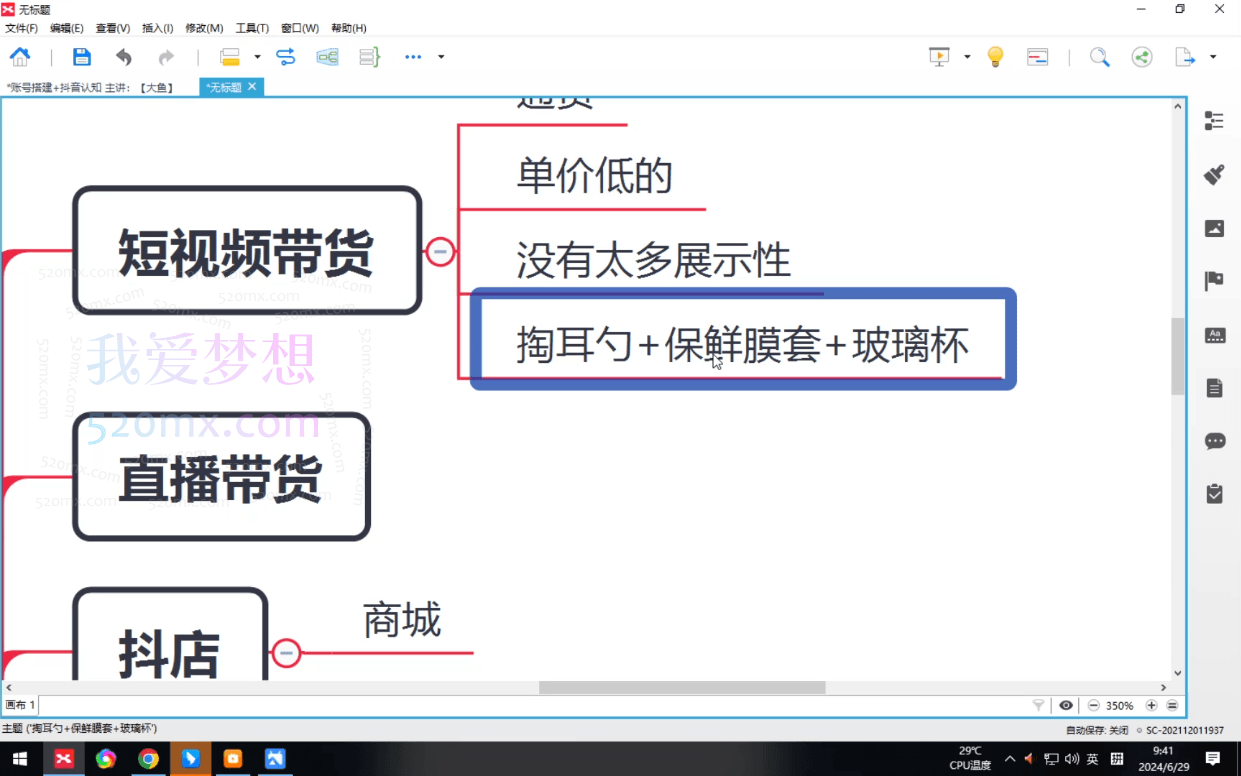Share the map via green share icon
1241x776 pixels.
pyautogui.click(x=1142, y=57)
